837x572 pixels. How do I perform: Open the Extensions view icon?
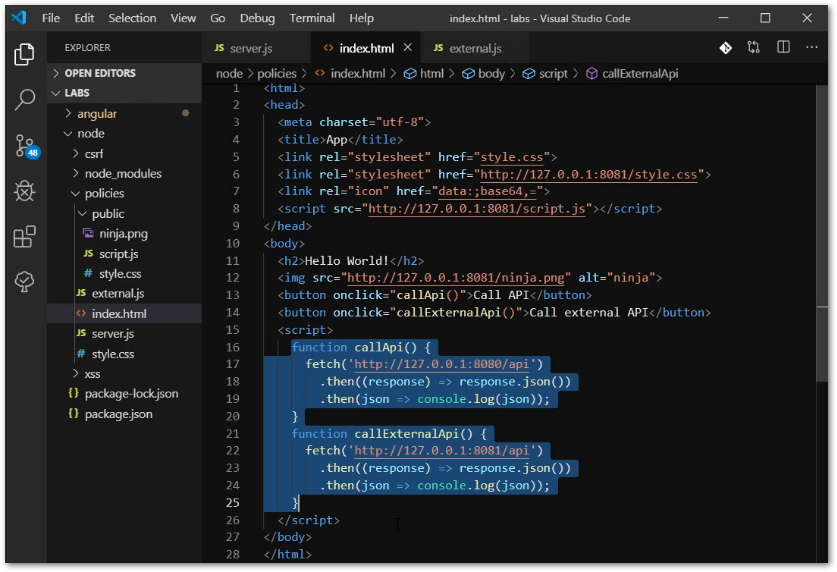coord(24,236)
